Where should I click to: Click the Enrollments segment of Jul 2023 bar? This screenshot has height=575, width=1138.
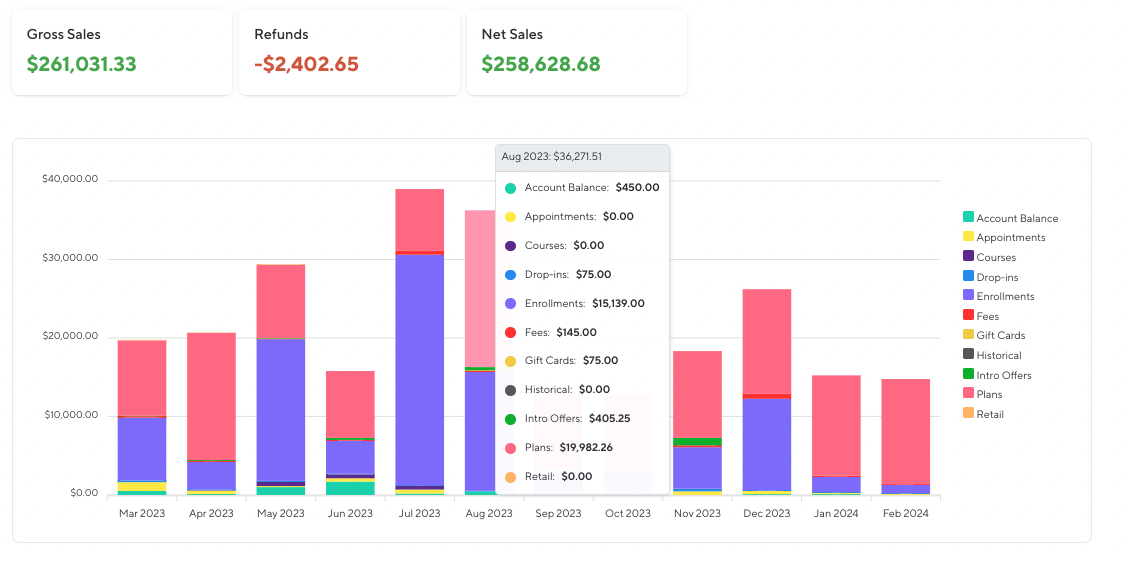(x=419, y=370)
